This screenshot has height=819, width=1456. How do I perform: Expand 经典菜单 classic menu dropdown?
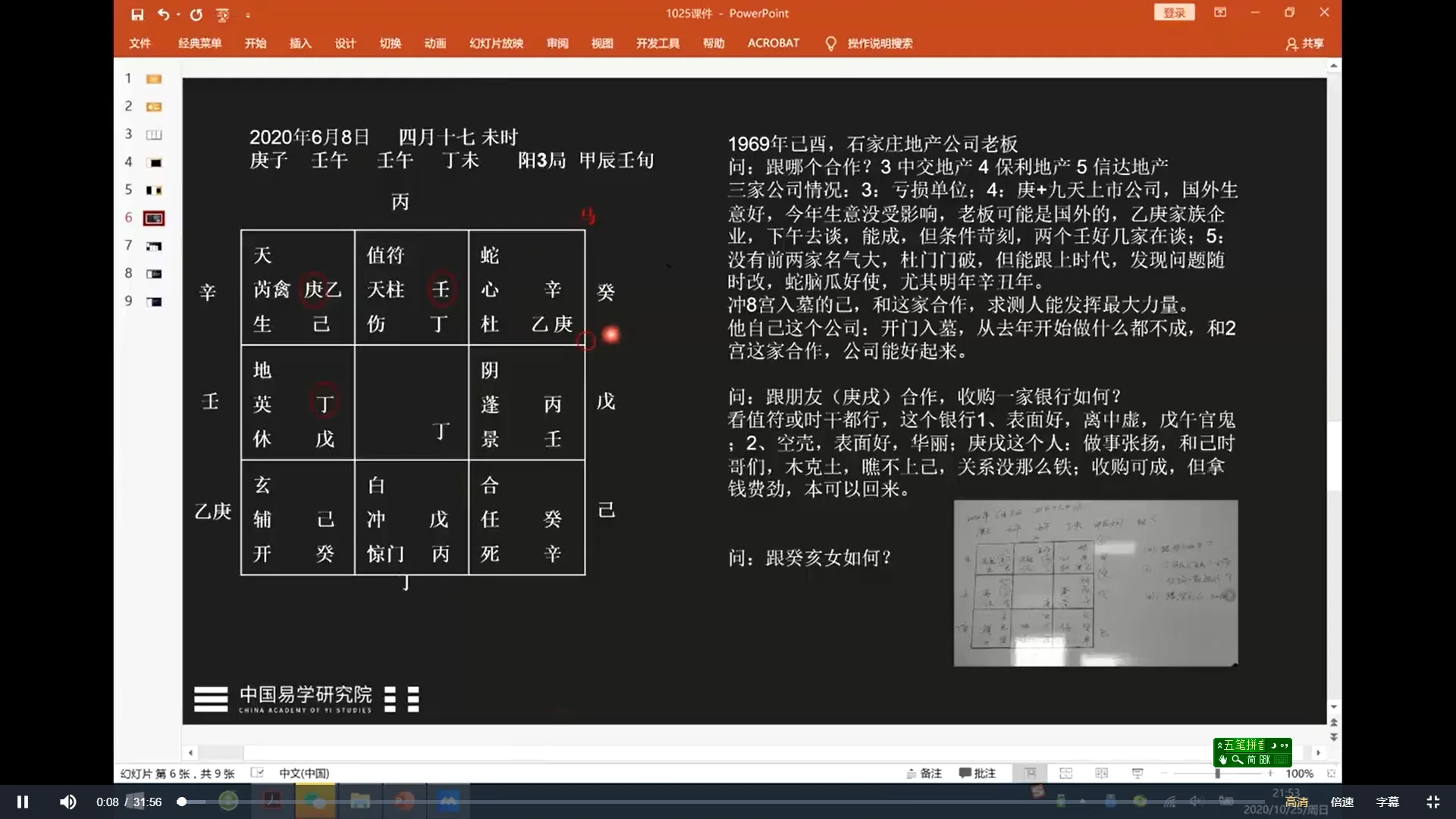pos(200,43)
